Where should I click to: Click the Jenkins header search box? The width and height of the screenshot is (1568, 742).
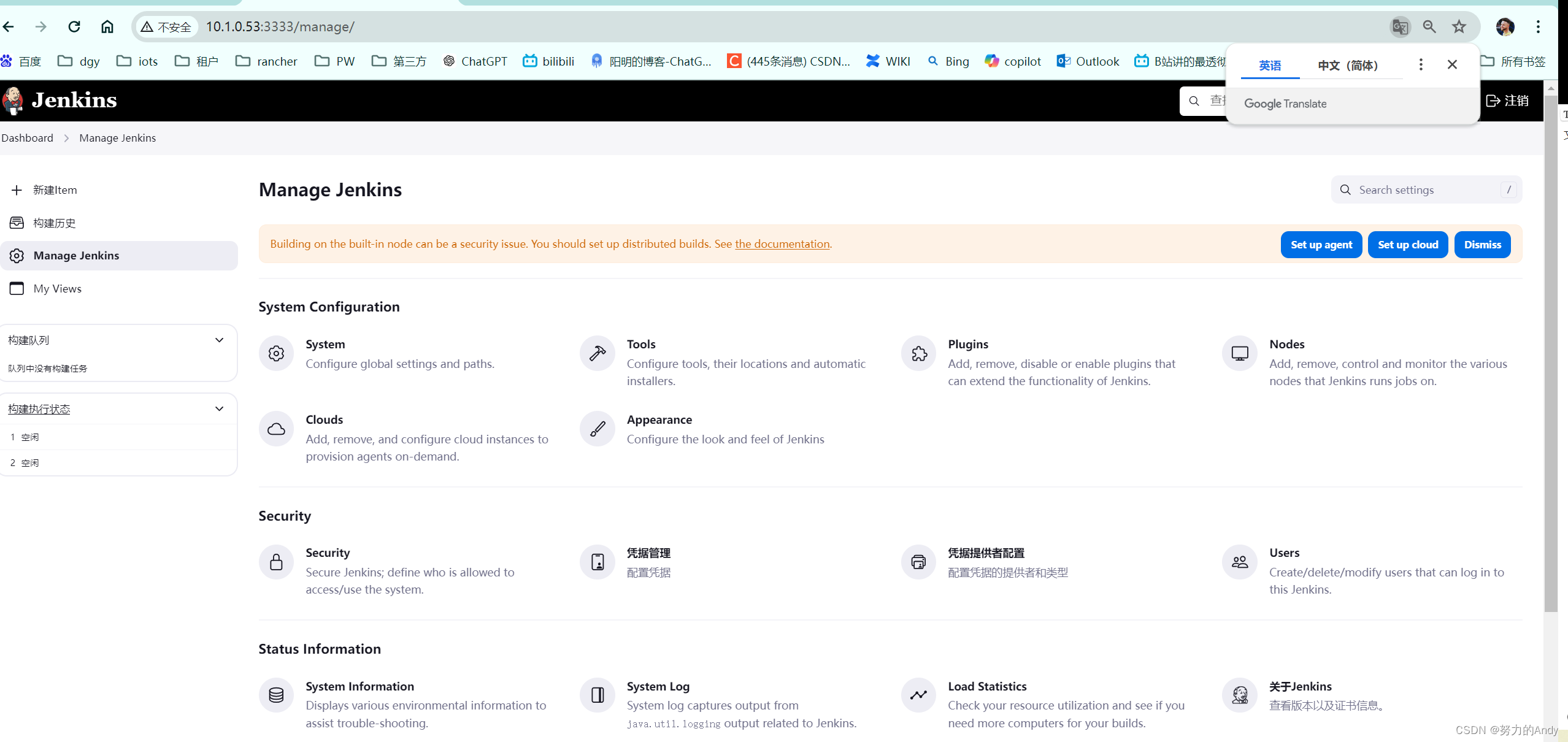point(1202,101)
